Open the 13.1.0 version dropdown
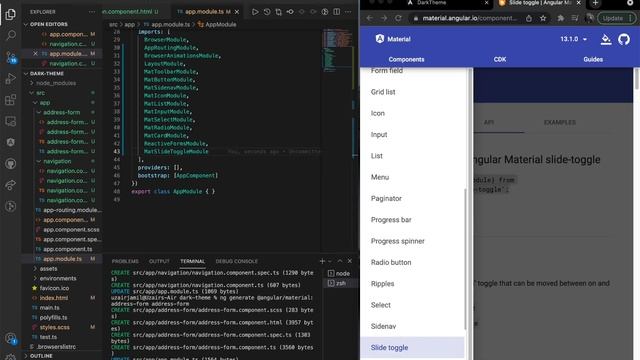 pyautogui.click(x=574, y=39)
